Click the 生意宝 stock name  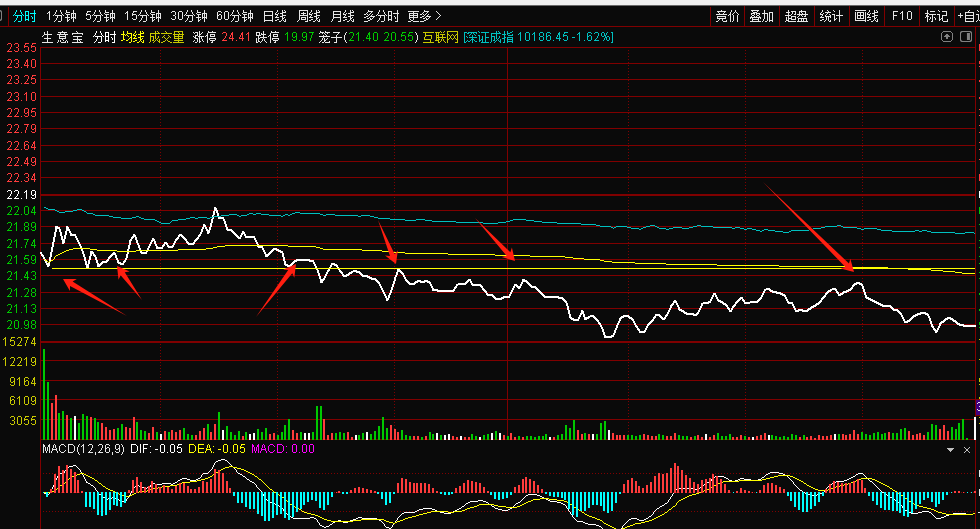coord(62,38)
